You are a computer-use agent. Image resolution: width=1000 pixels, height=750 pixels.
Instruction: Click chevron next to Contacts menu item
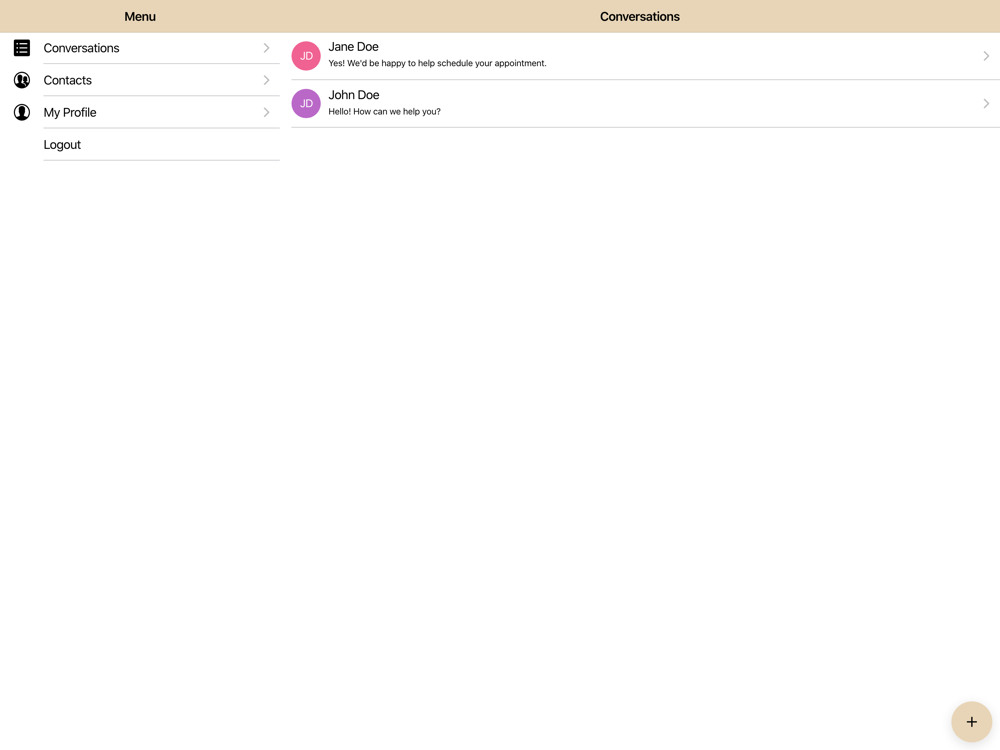tap(267, 80)
